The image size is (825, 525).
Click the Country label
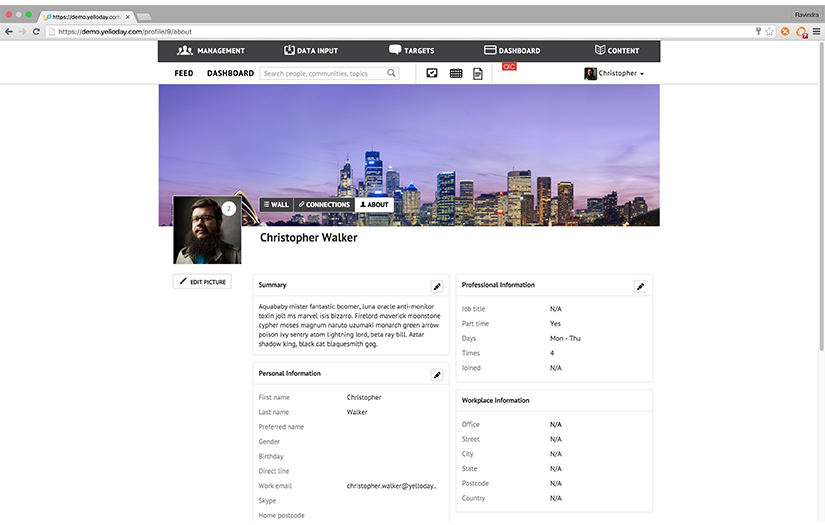pos(474,498)
